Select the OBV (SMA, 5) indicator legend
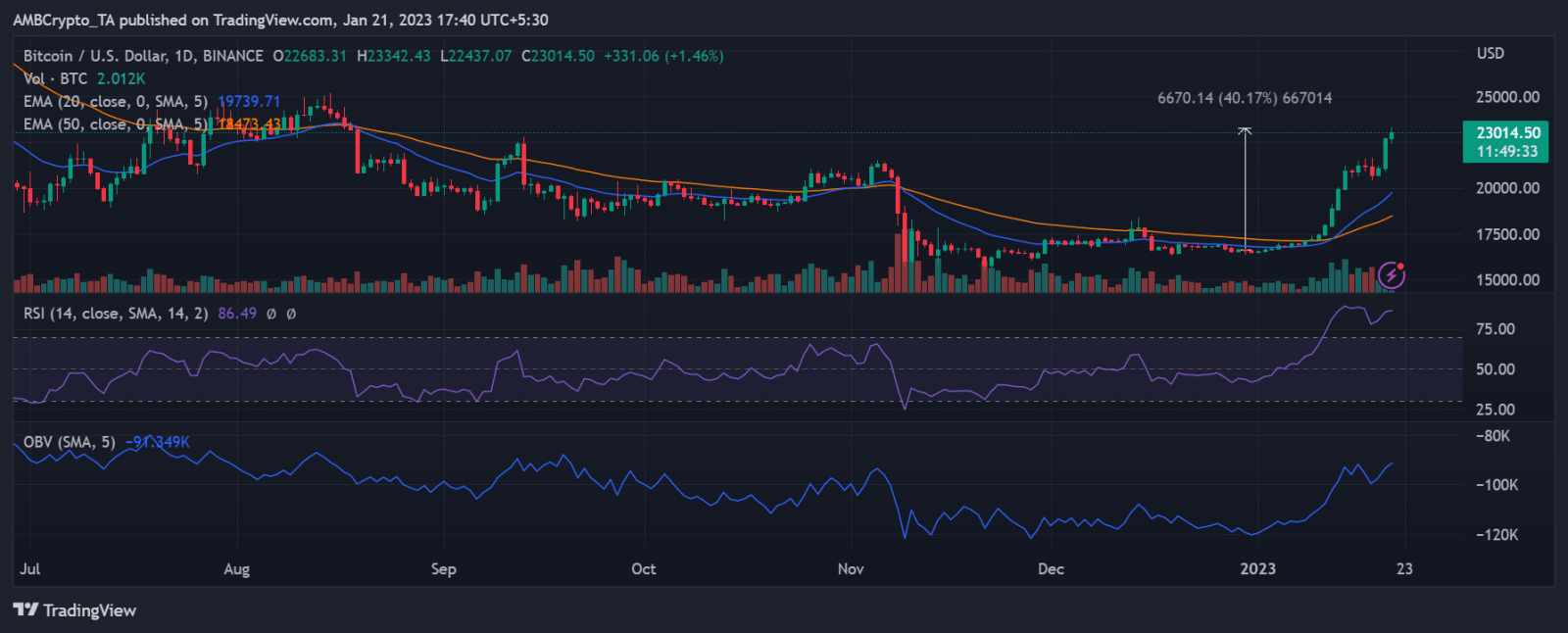1568x633 pixels. coord(70,442)
